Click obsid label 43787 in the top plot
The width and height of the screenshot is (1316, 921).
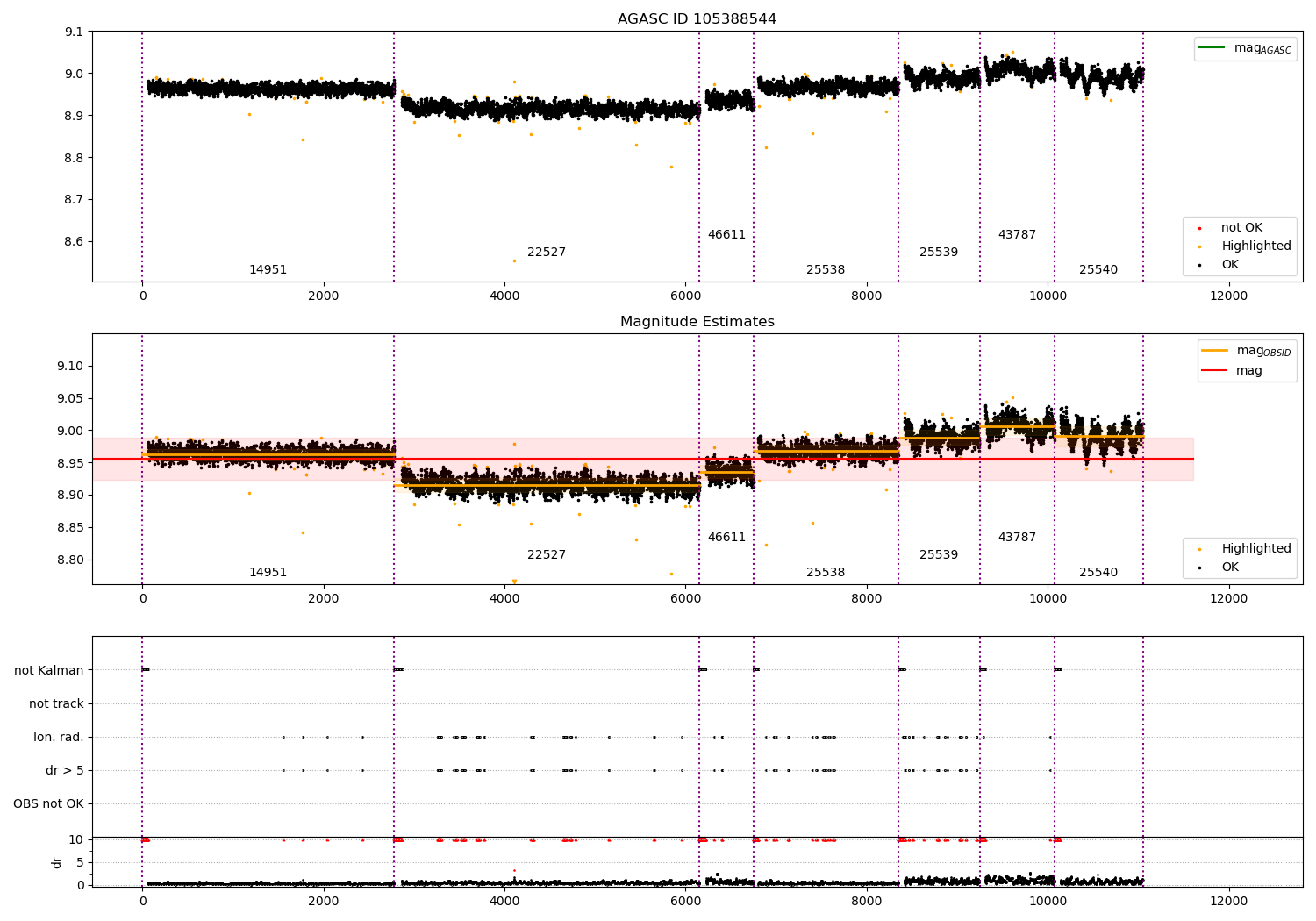coord(1017,235)
